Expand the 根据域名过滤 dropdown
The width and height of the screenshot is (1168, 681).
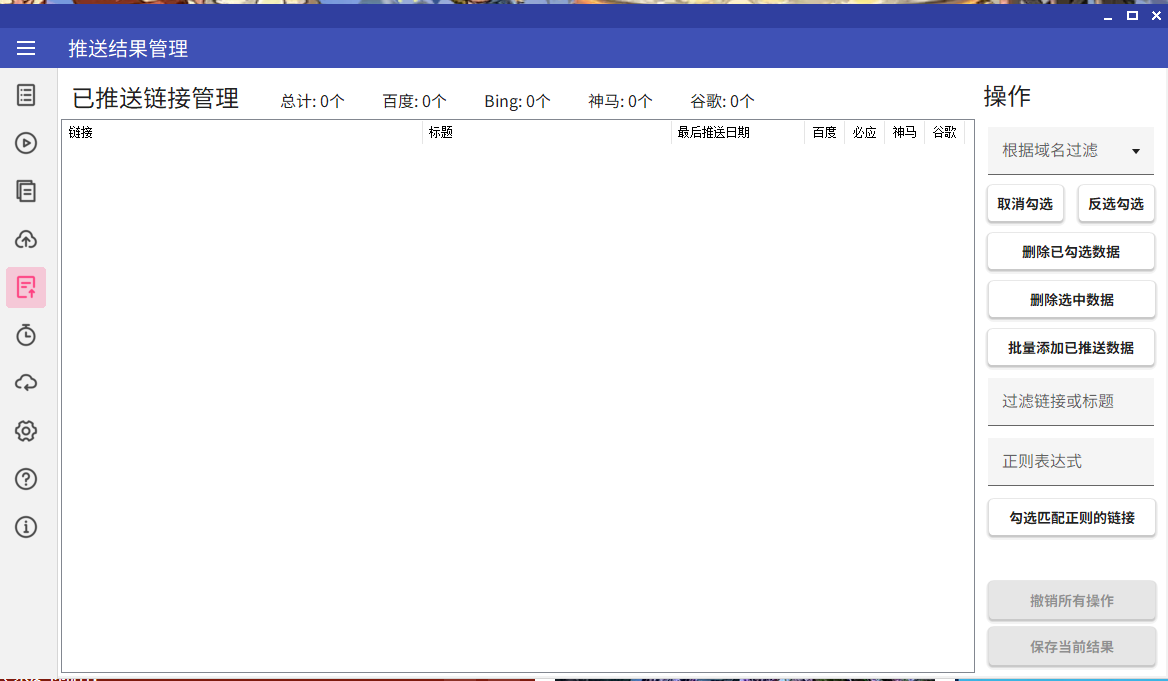tap(1070, 151)
